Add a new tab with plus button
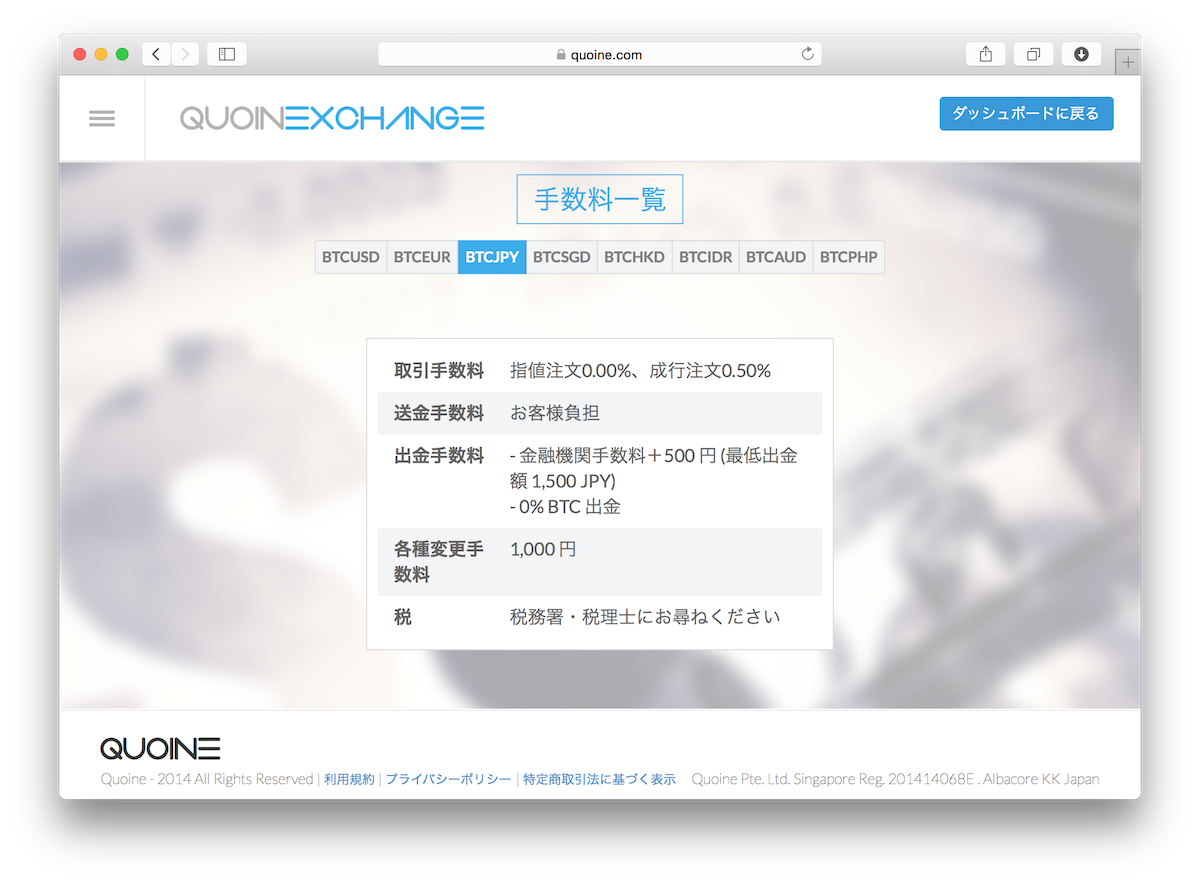 (1128, 62)
